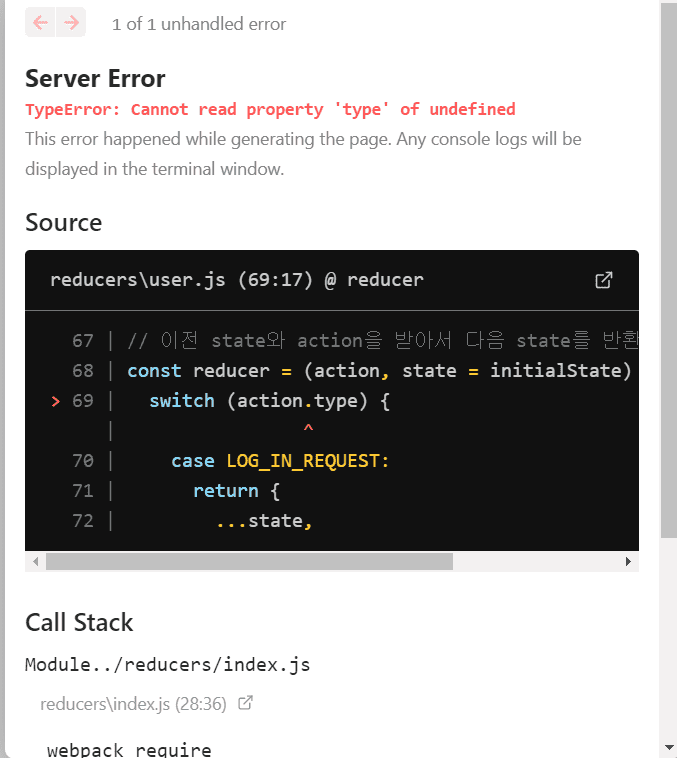Click down arrow of page vertical scrollbar

[x=669, y=747]
